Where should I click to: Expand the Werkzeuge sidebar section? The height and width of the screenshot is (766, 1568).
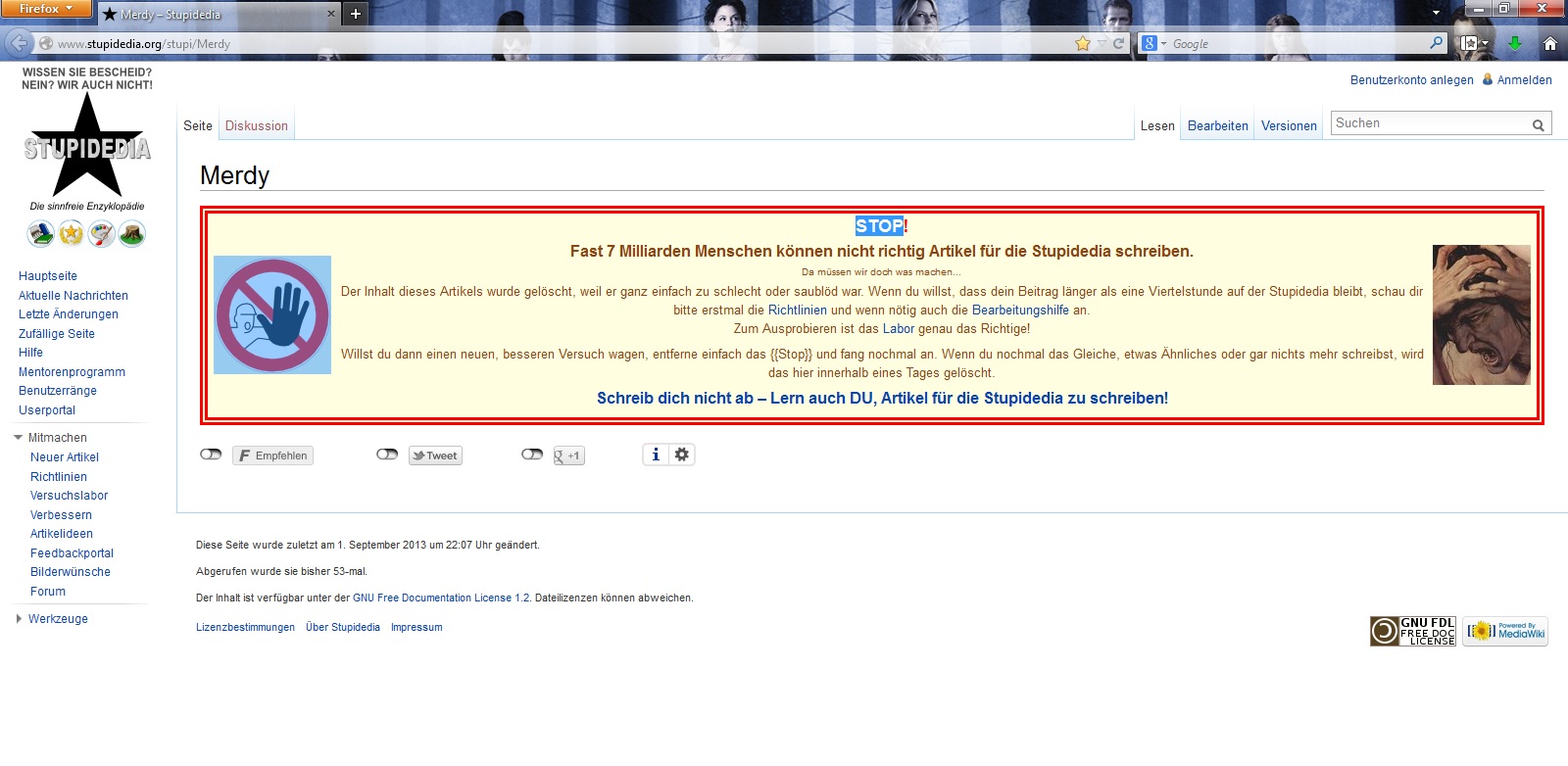click(x=19, y=619)
